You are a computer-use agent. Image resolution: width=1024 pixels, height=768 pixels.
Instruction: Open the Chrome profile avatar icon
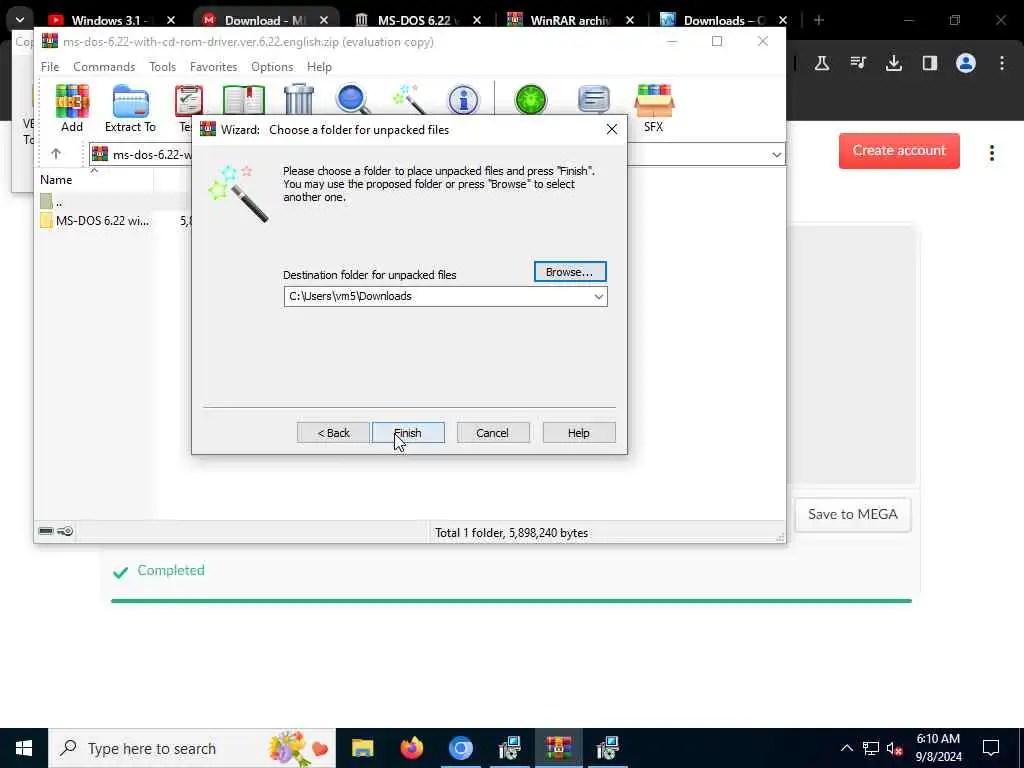coord(966,63)
